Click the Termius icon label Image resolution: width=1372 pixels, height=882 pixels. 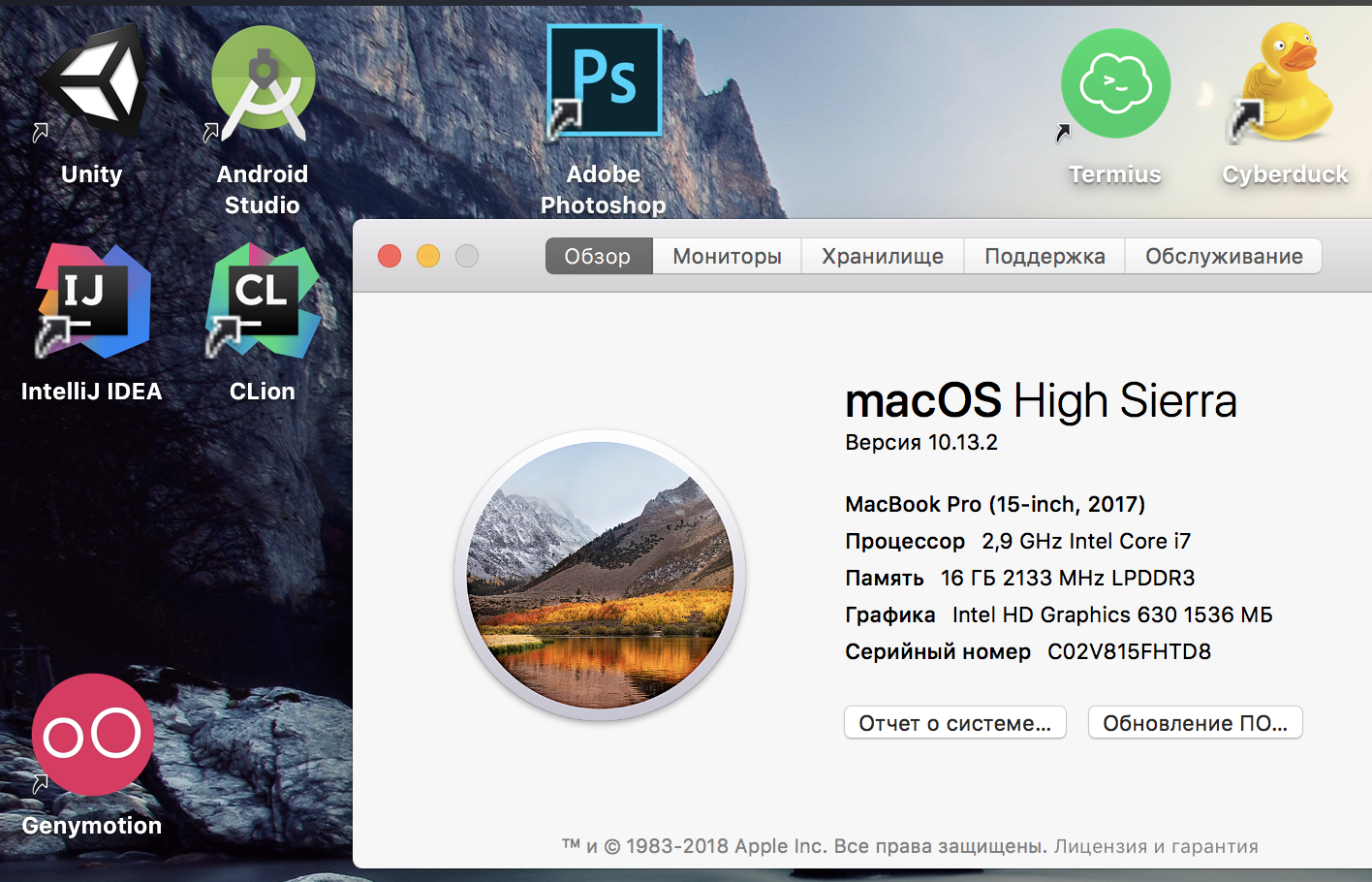click(x=1115, y=174)
